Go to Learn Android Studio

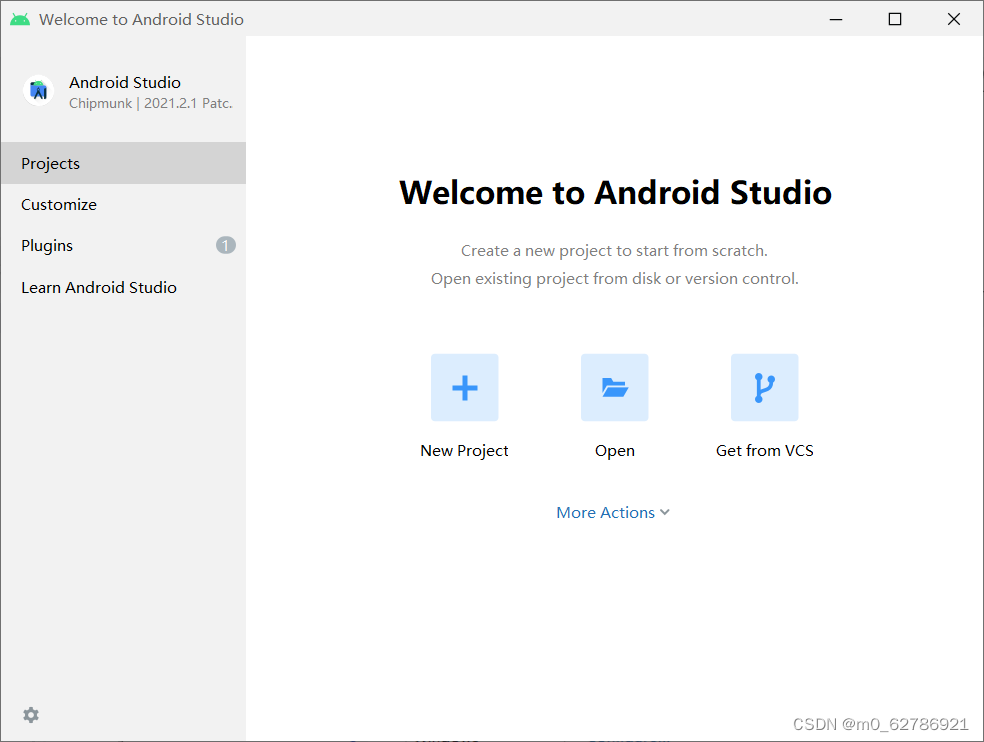(123, 288)
